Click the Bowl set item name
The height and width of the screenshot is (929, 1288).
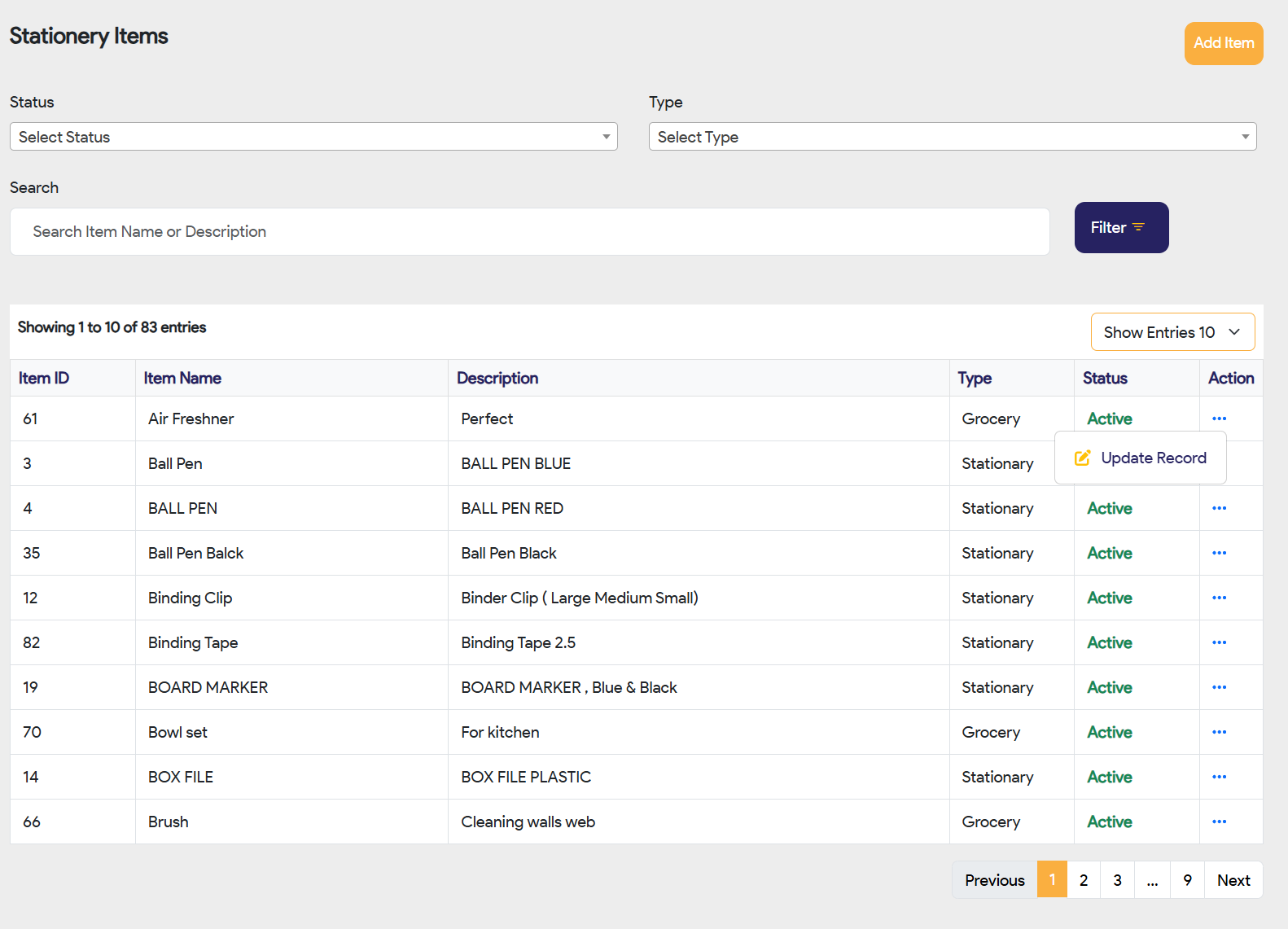(x=177, y=732)
